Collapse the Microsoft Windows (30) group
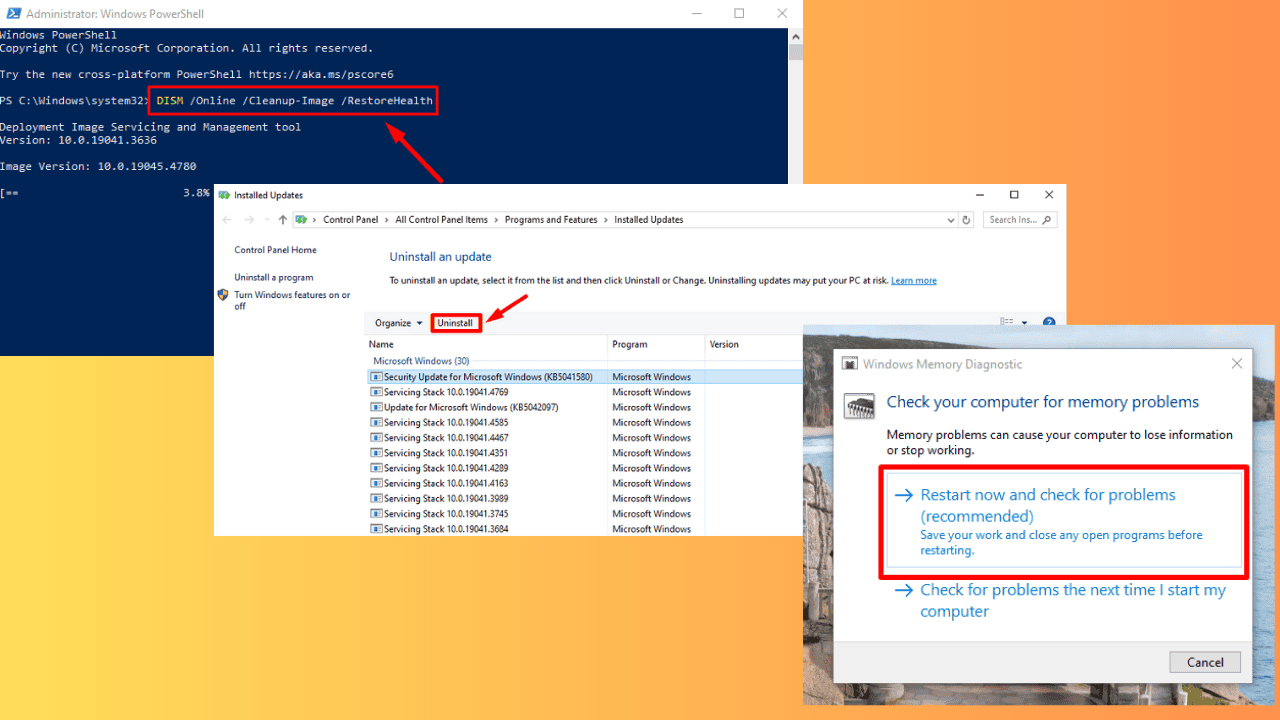 [421, 361]
